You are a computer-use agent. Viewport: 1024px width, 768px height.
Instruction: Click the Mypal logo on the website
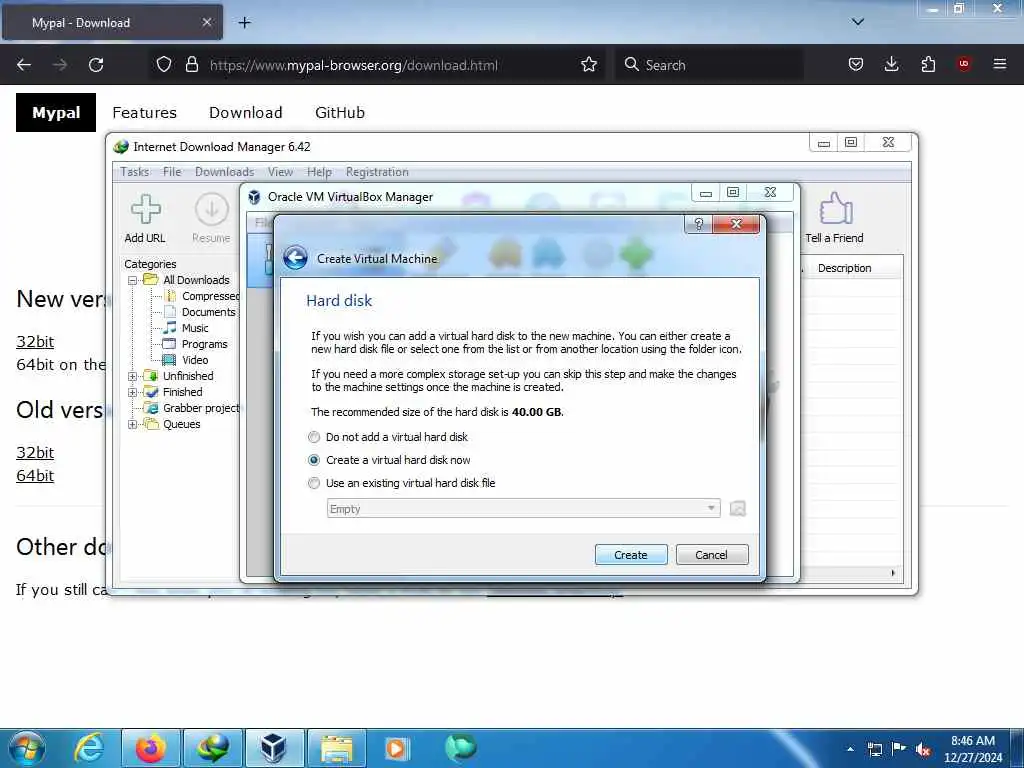[56, 112]
